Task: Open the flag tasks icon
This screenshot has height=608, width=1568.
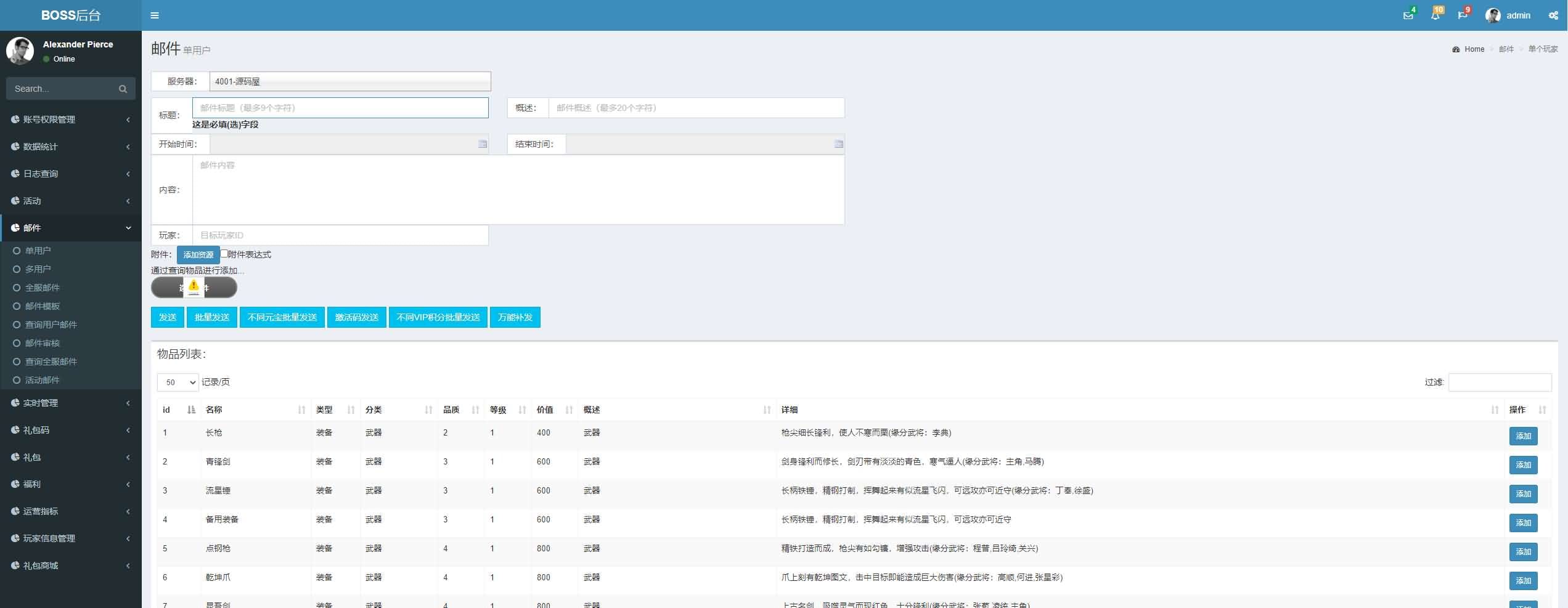Action: tap(1463, 15)
